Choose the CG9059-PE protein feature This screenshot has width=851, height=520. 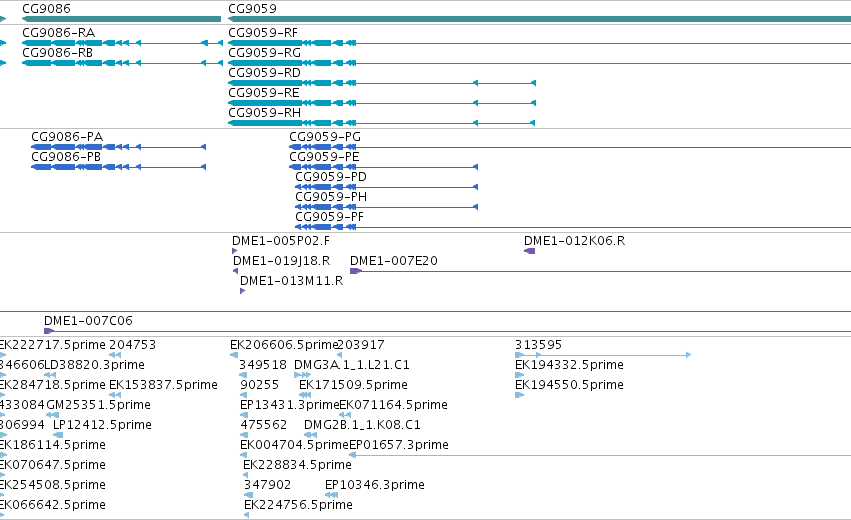(324, 157)
